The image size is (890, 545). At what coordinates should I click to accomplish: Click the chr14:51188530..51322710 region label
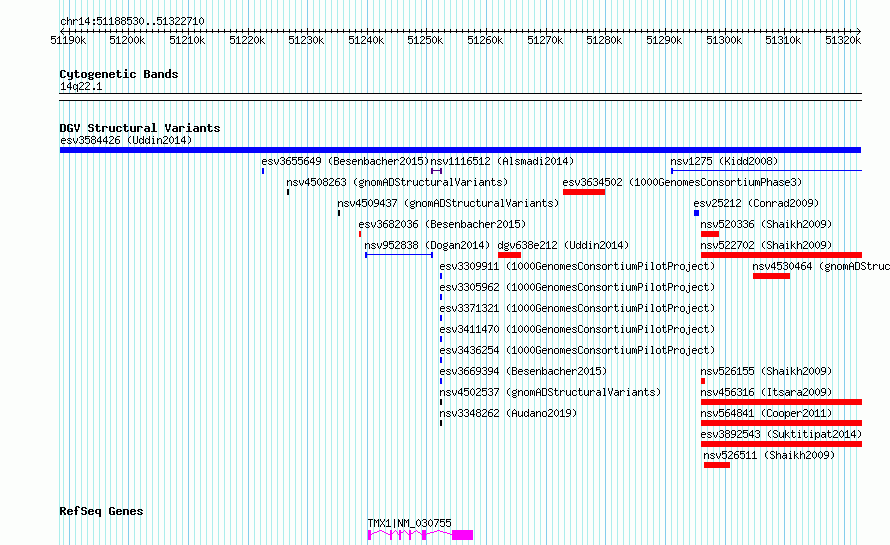(x=132, y=22)
